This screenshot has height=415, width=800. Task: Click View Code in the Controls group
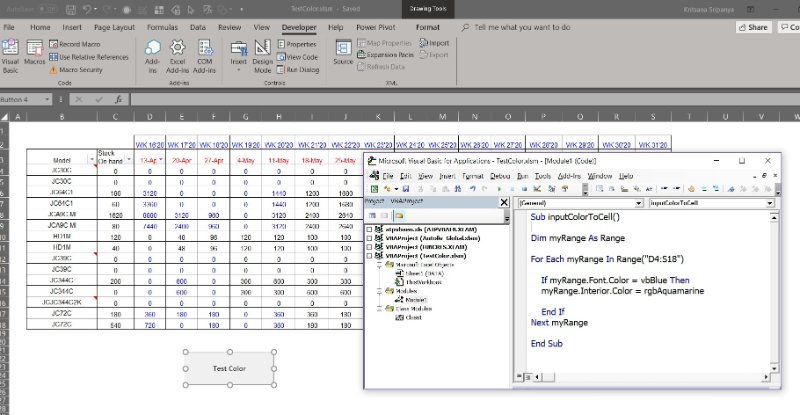coord(297,57)
